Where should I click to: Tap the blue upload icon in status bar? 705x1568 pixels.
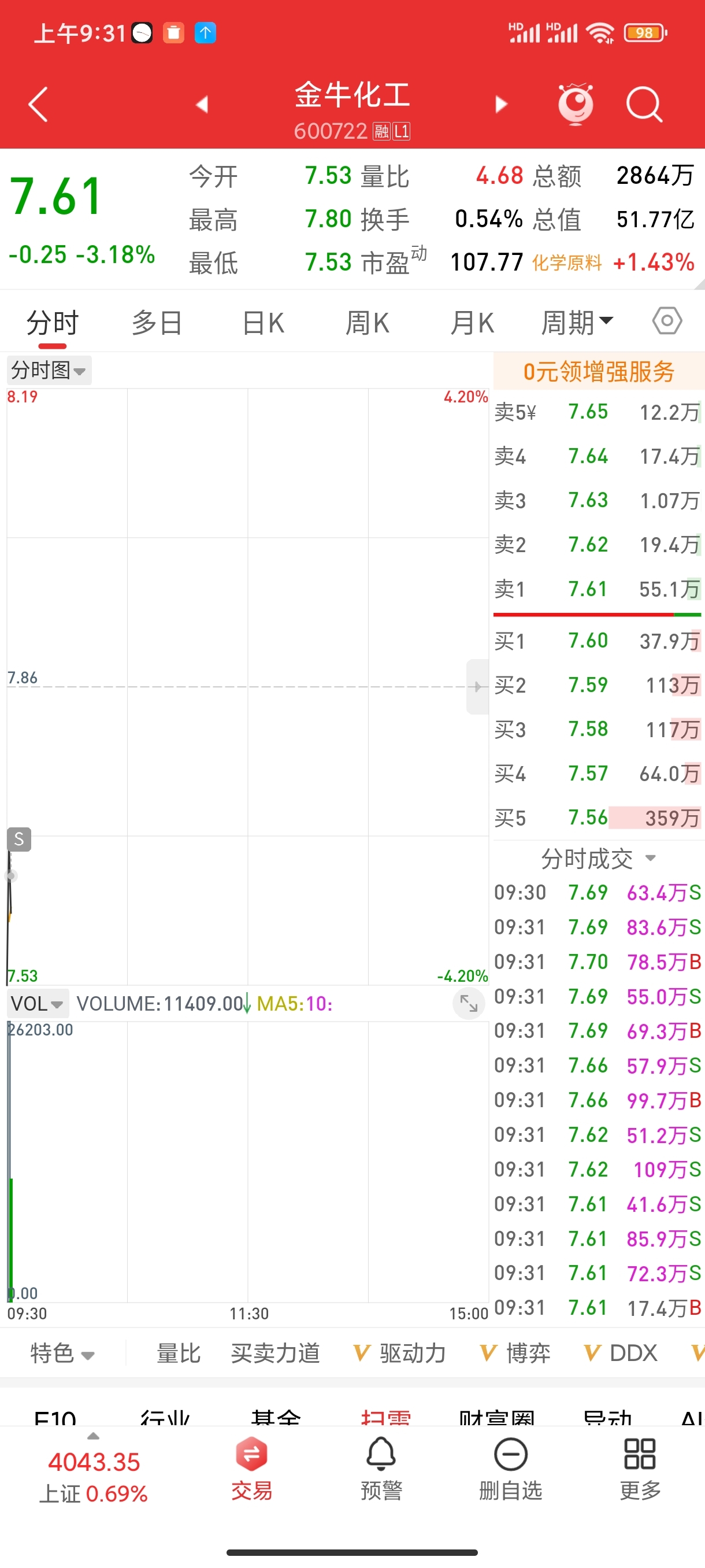(x=205, y=33)
